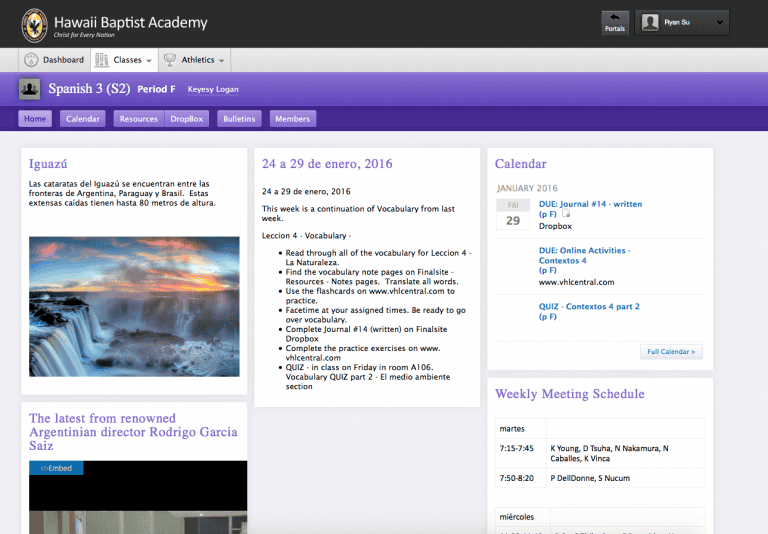Select the Members tab
Image resolution: width=768 pixels, height=534 pixels.
tap(292, 119)
